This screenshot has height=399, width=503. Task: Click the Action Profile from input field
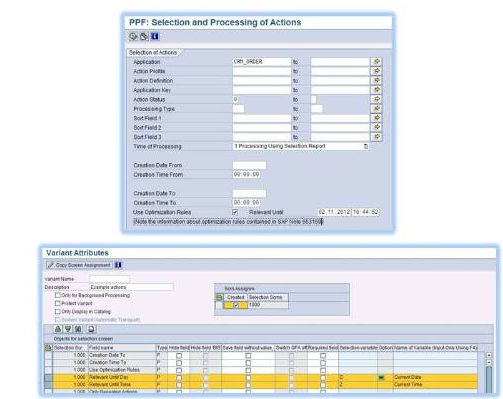pos(262,71)
